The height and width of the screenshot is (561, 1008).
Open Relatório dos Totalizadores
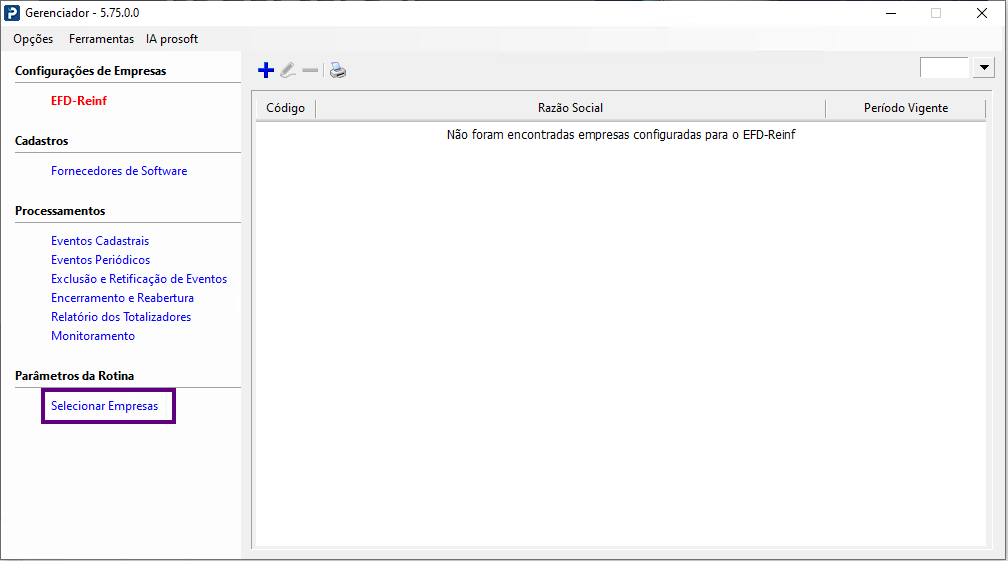[x=121, y=317]
